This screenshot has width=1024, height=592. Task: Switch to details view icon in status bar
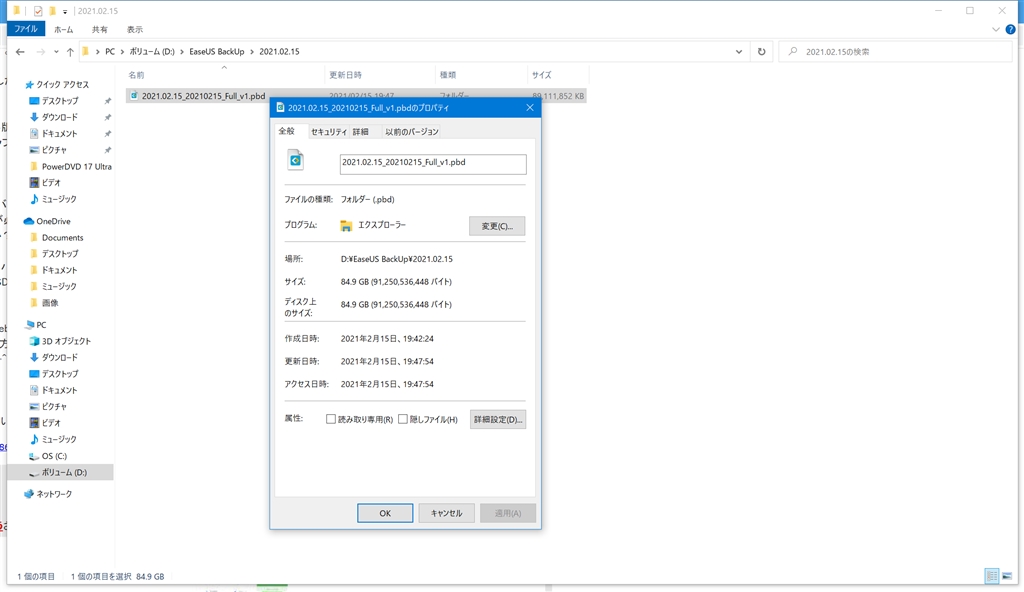pyautogui.click(x=992, y=576)
